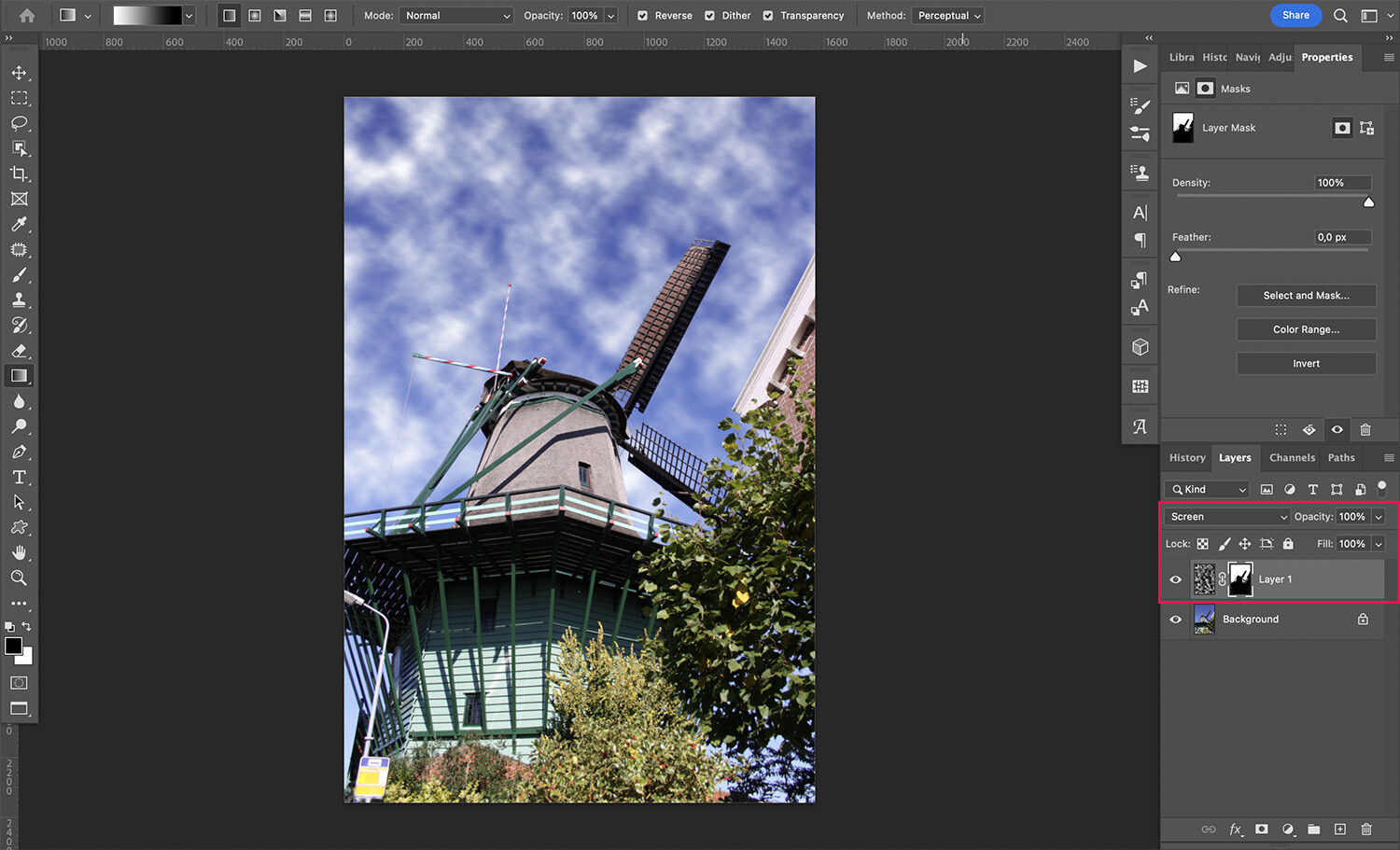Disable the Dither checkbox

pyautogui.click(x=710, y=15)
